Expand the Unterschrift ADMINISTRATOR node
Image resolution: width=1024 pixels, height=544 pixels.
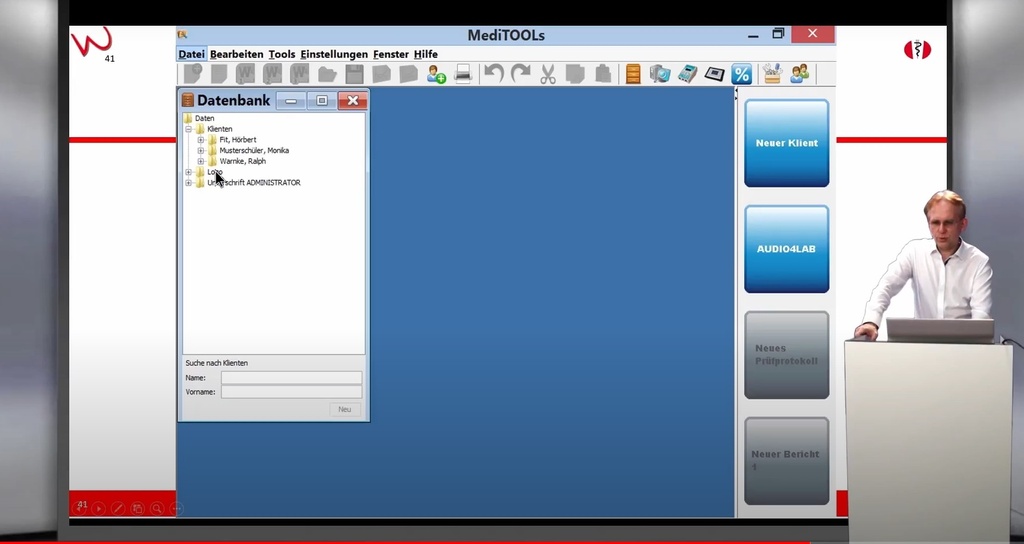[189, 183]
